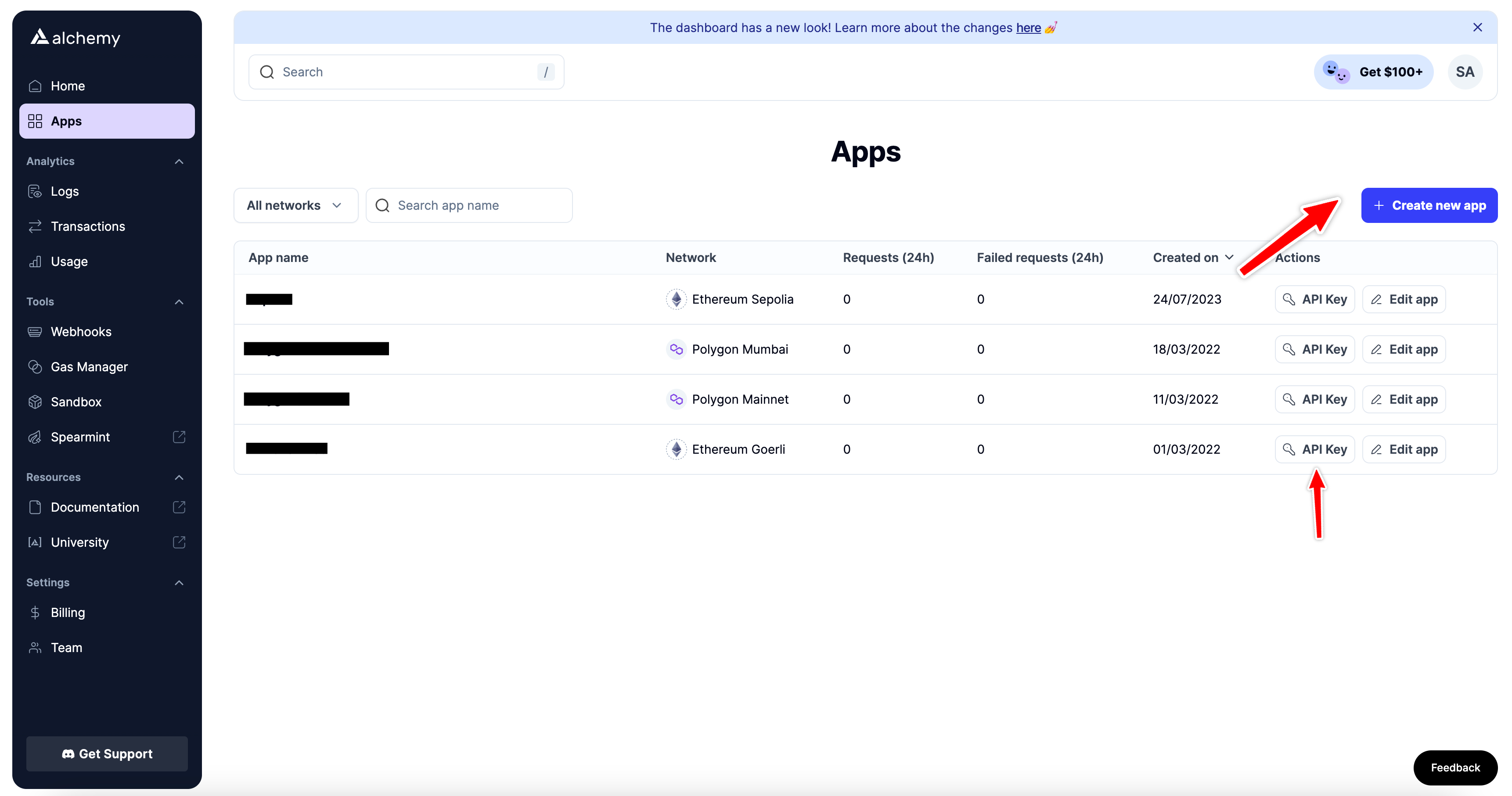Screen dimensions: 1512x796
Task: Open Webhooks from the Tools section
Action: pos(81,331)
